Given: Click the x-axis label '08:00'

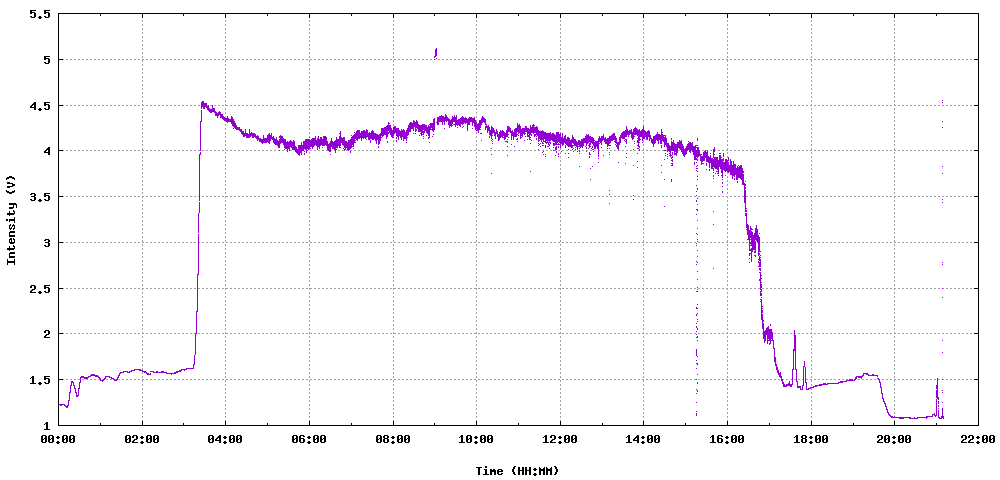Looking at the screenshot, I should [x=393, y=439].
